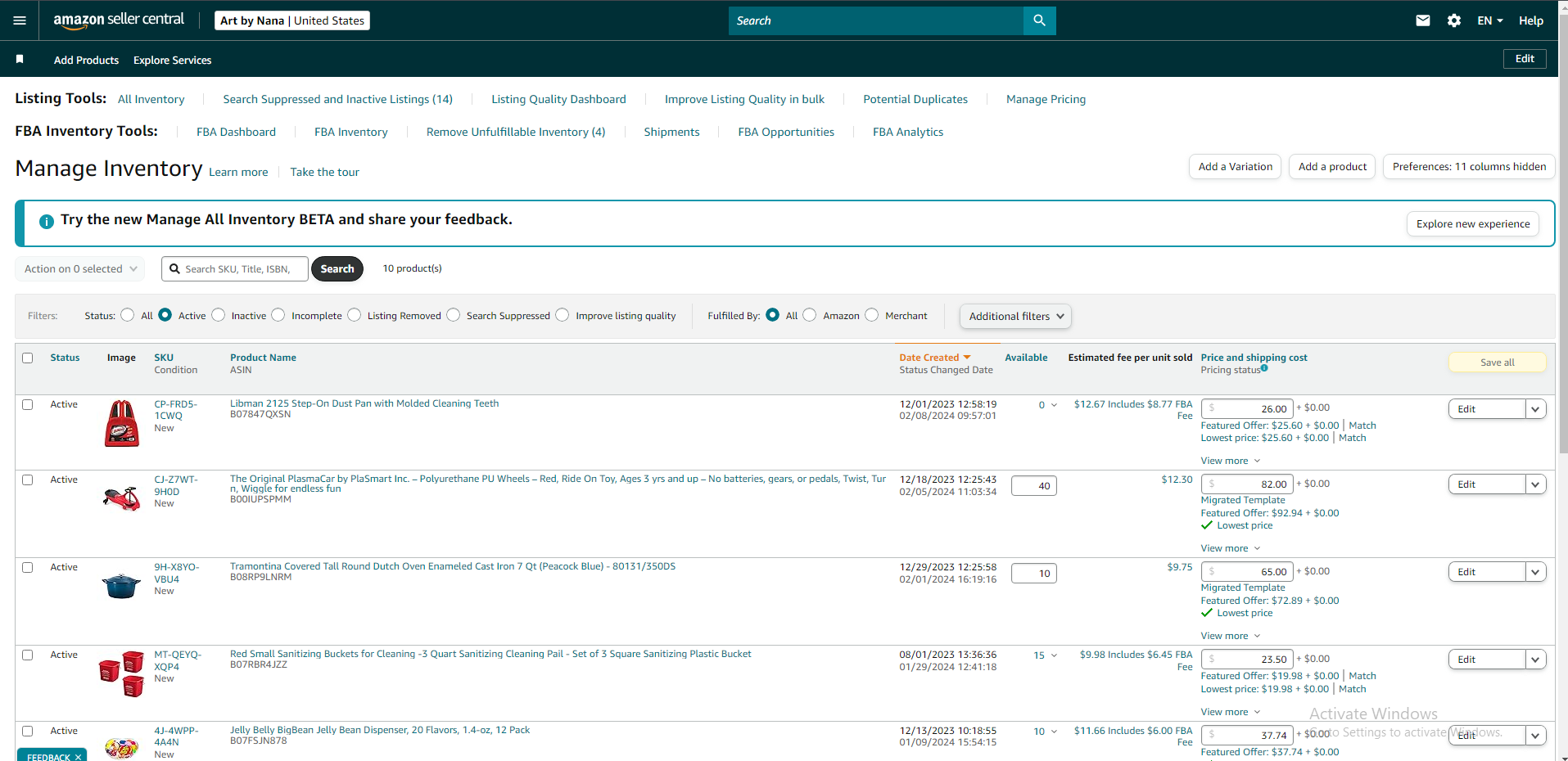This screenshot has height=761, width=1568.
Task: Click the Date Created sort arrow
Action: pyautogui.click(x=967, y=358)
